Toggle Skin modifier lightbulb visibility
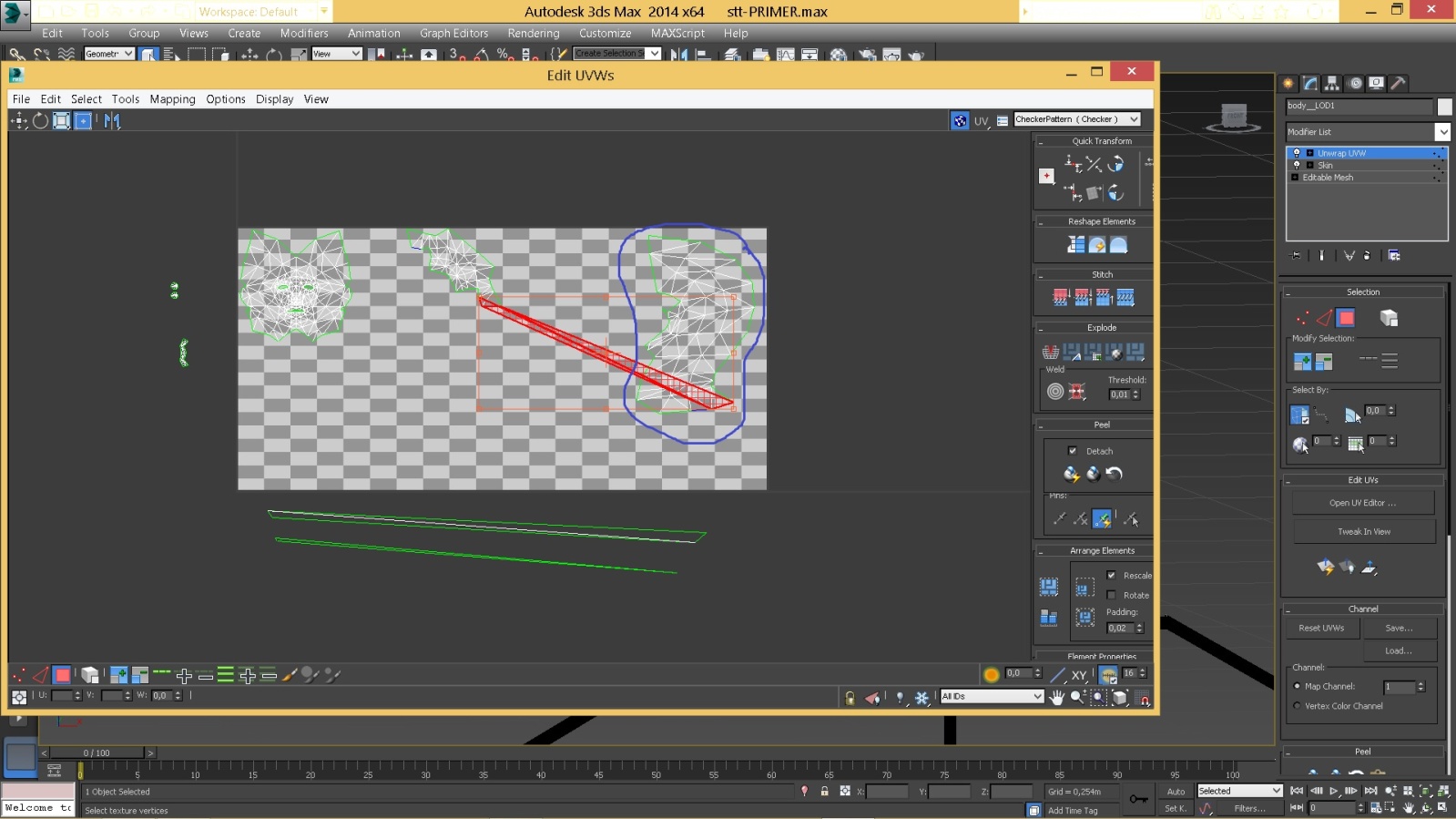The height and width of the screenshot is (819, 1456). 1297,165
